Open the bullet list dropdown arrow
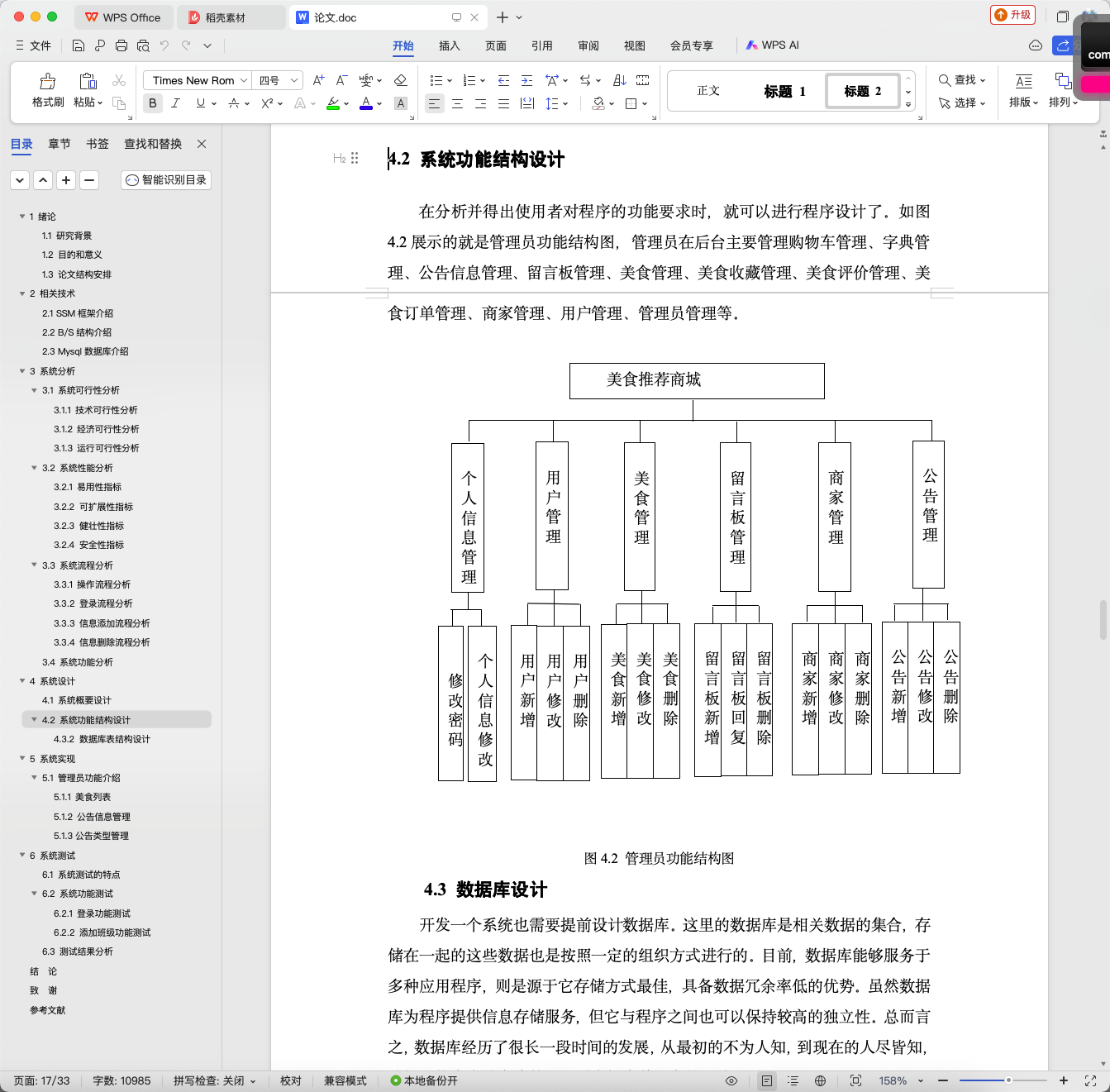Viewport: 1110px width, 1092px height. click(450, 81)
